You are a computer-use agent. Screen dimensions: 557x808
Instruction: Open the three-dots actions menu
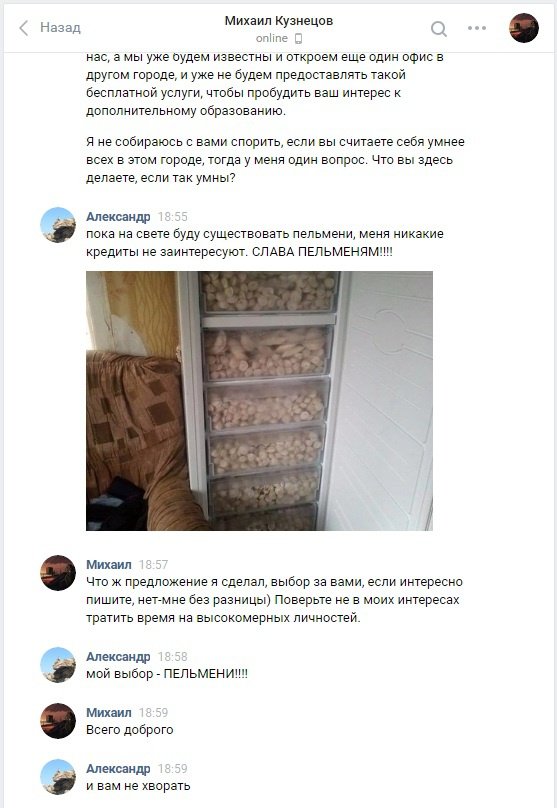click(x=477, y=28)
